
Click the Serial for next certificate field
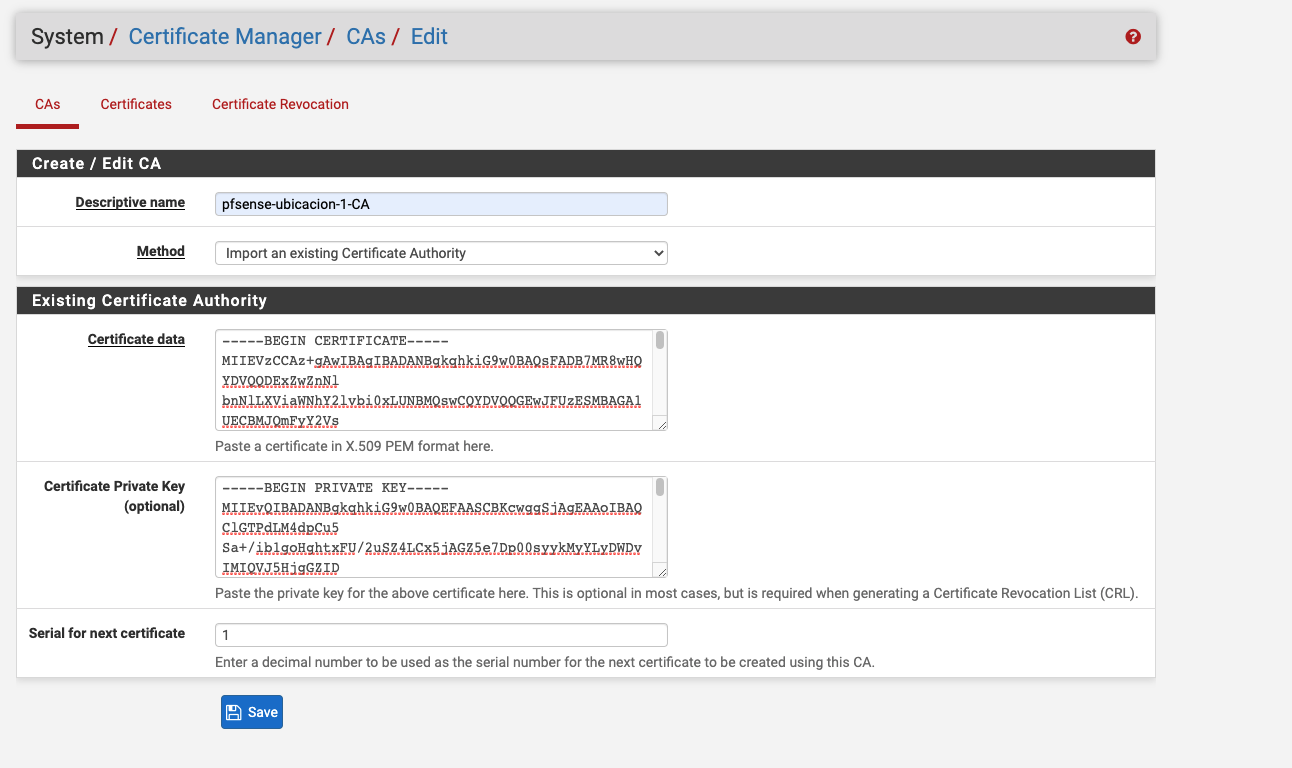point(441,635)
